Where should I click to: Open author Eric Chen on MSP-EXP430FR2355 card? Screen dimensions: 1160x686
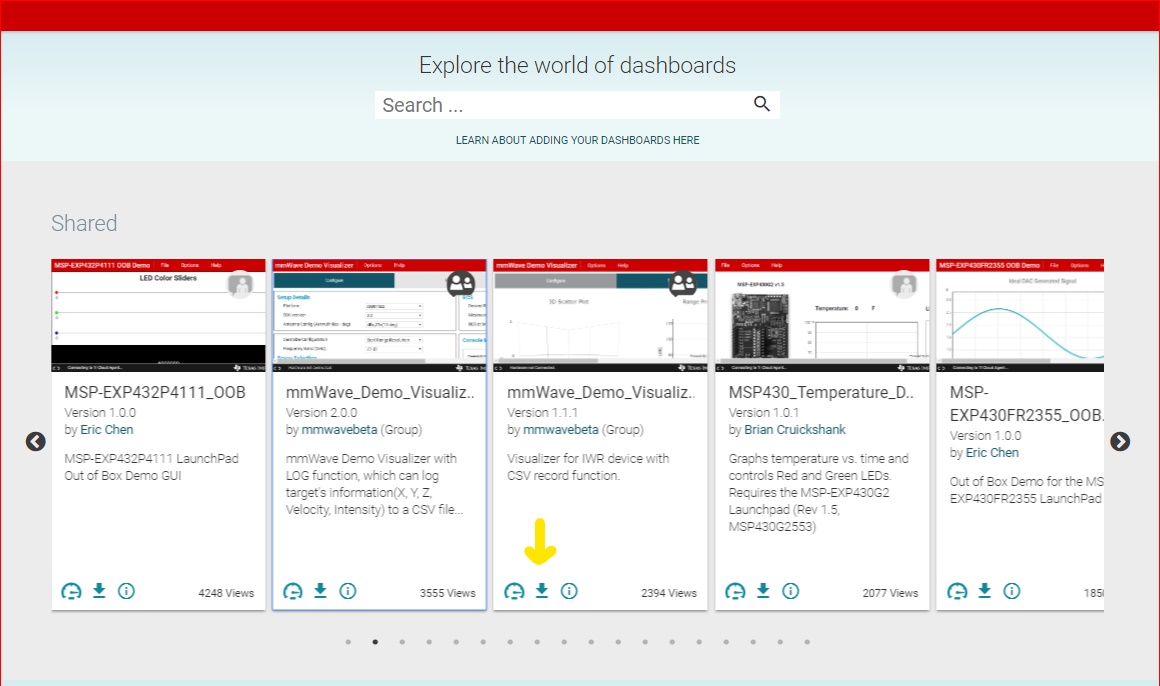992,453
